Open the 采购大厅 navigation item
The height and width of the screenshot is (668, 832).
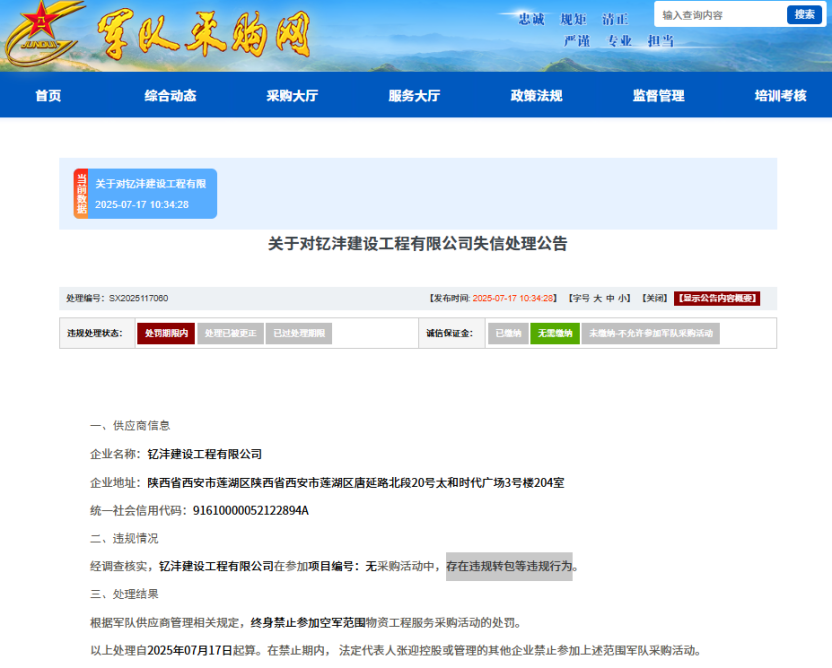click(x=292, y=96)
